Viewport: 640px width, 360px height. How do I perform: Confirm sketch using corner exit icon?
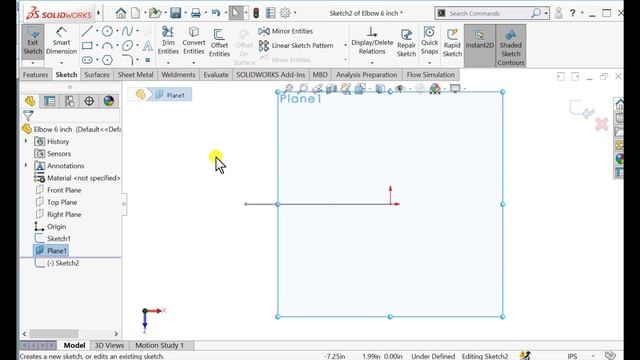581,109
